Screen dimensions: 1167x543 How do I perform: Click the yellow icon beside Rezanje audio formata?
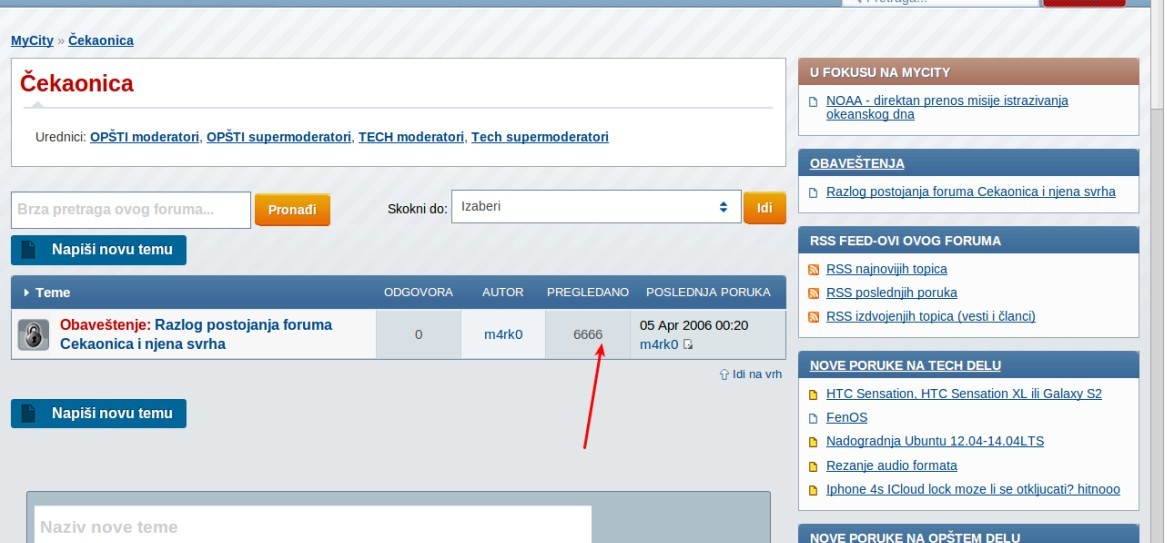tap(813, 466)
